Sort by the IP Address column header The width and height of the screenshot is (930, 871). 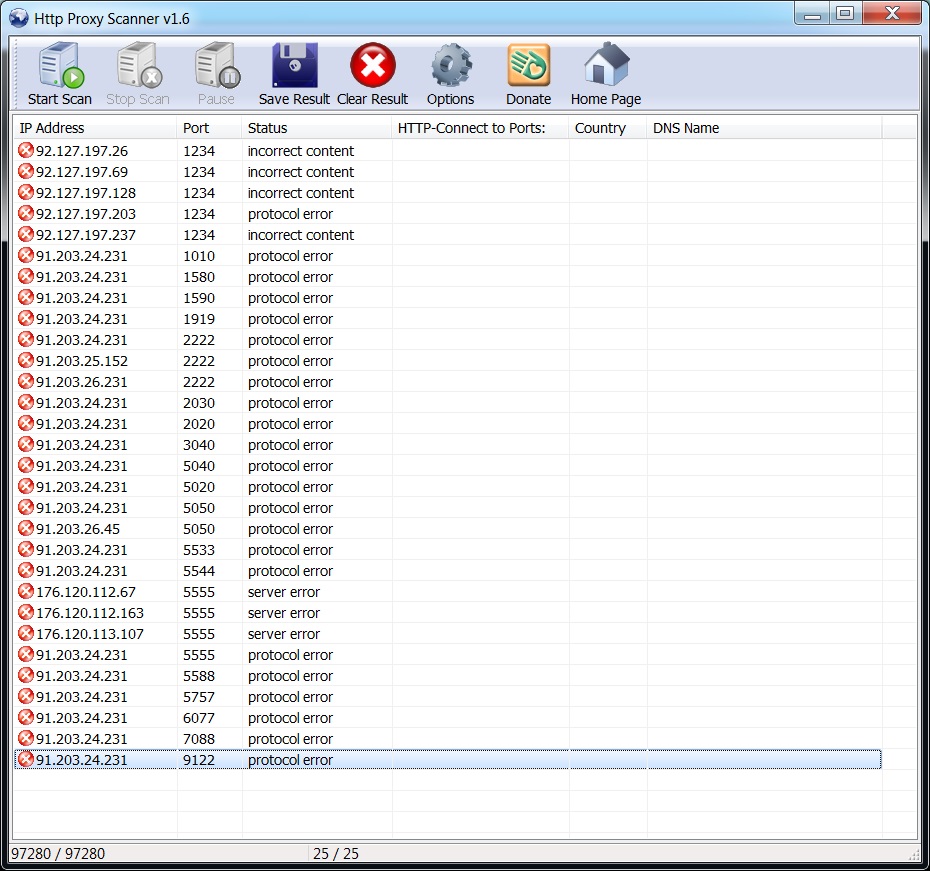tap(95, 128)
